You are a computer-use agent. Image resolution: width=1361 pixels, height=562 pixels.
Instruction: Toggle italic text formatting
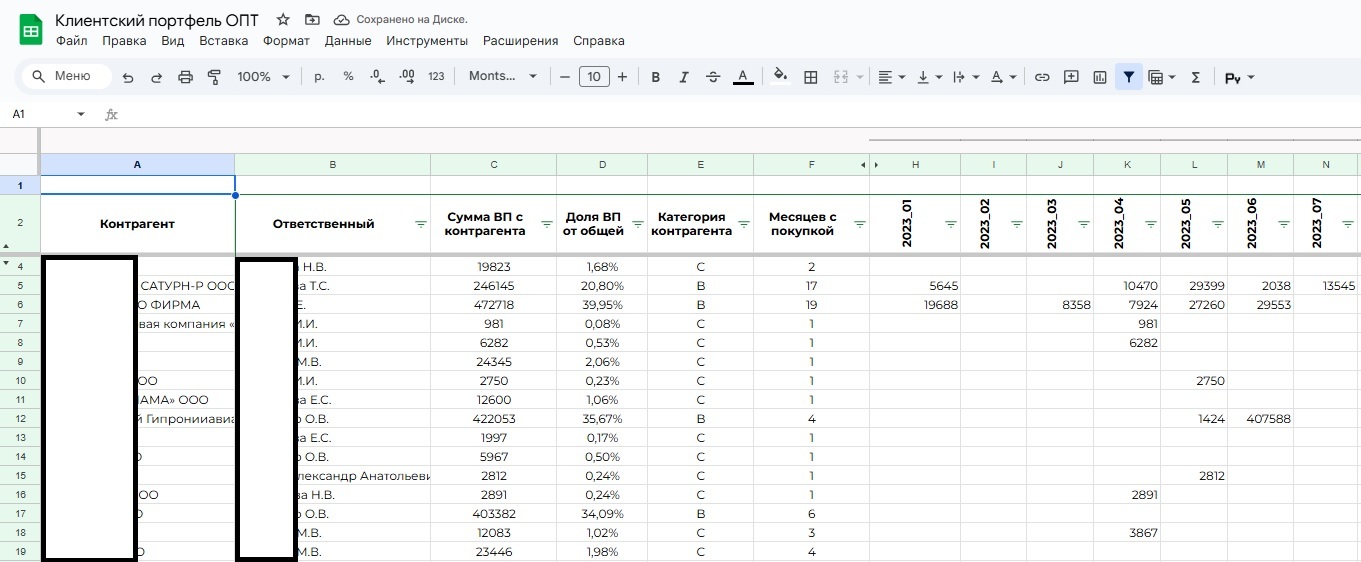[684, 77]
